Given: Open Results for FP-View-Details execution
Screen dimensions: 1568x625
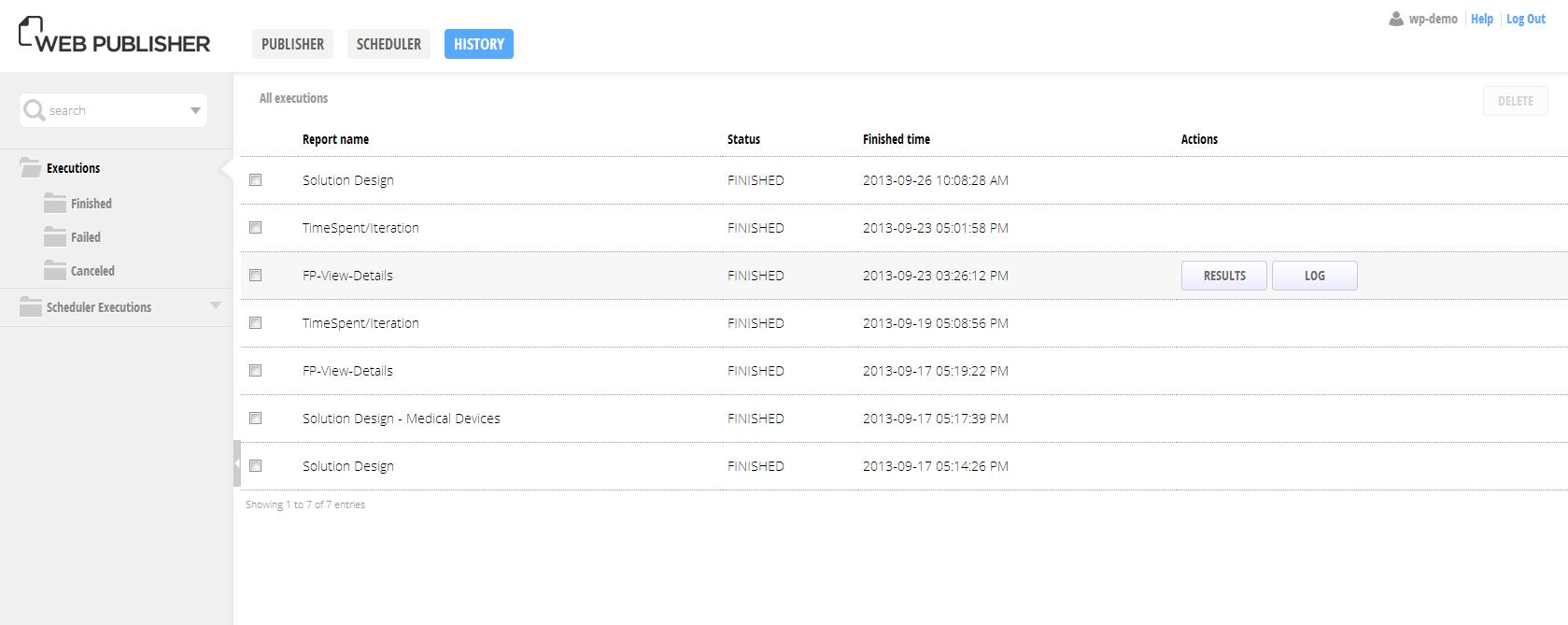Looking at the screenshot, I should point(1223,276).
